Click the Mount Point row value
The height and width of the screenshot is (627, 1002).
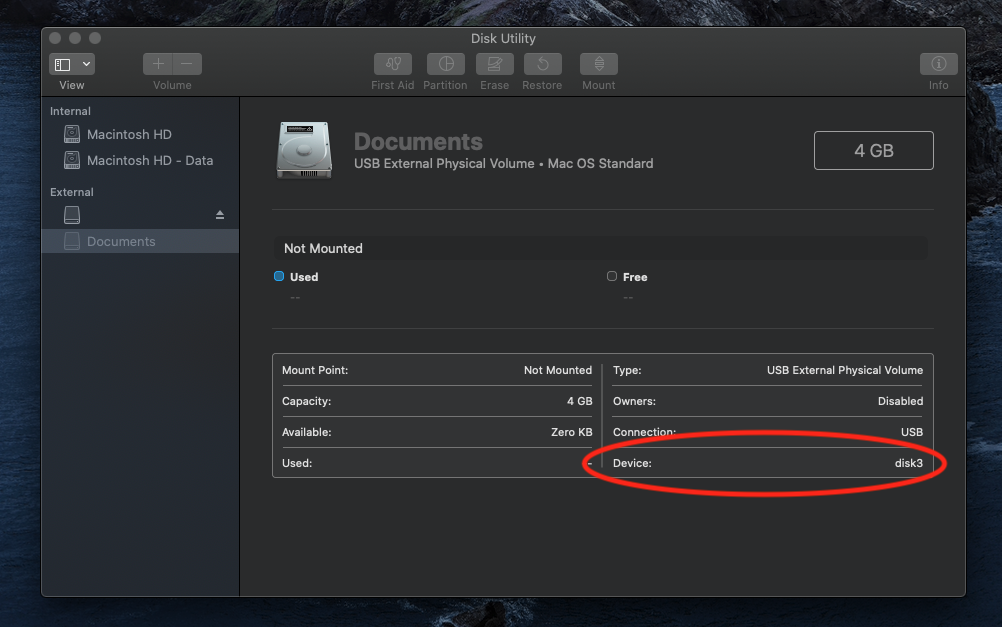point(557,370)
